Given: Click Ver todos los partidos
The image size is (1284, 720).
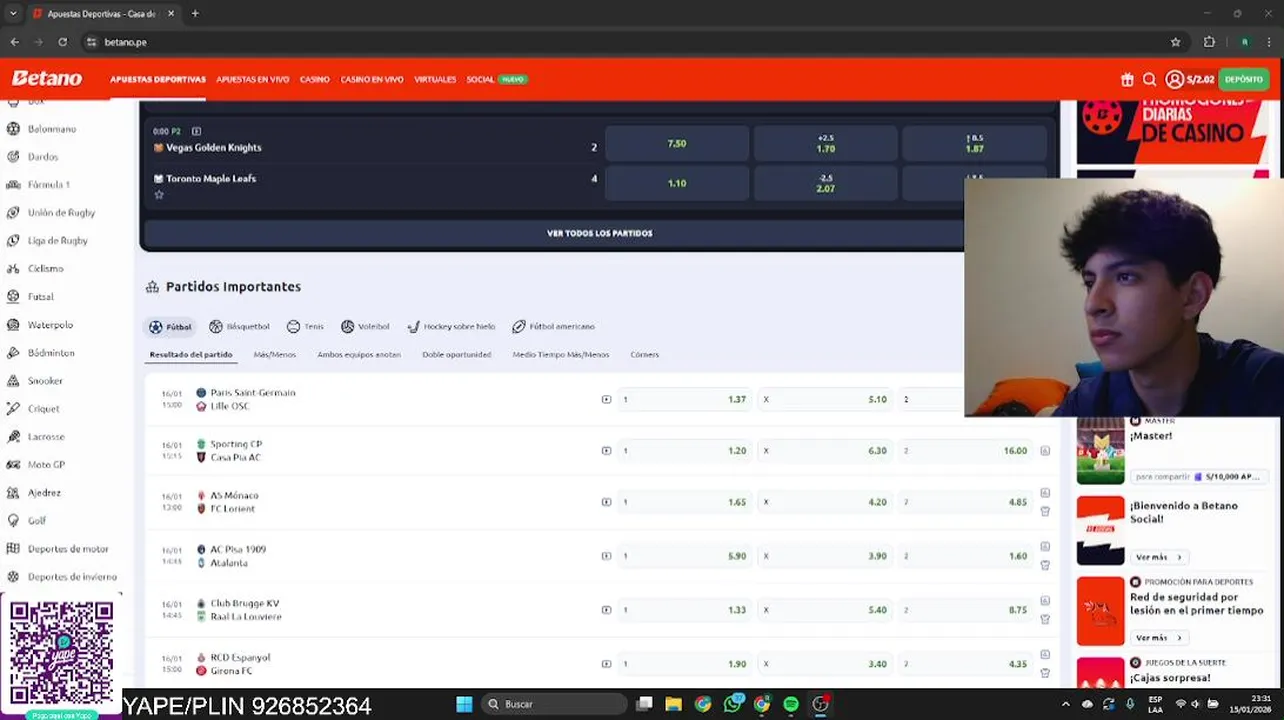Looking at the screenshot, I should 600,234.
